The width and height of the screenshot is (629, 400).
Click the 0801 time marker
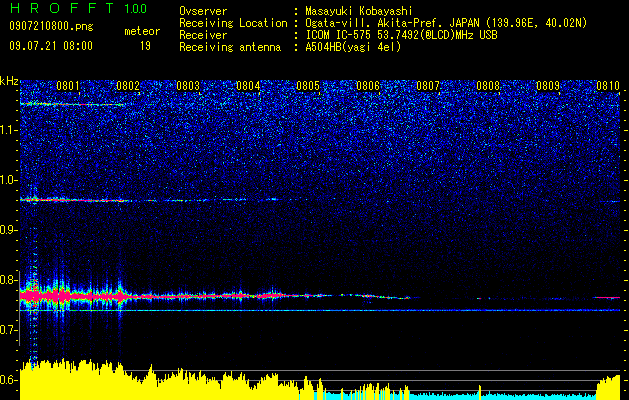tap(68, 85)
